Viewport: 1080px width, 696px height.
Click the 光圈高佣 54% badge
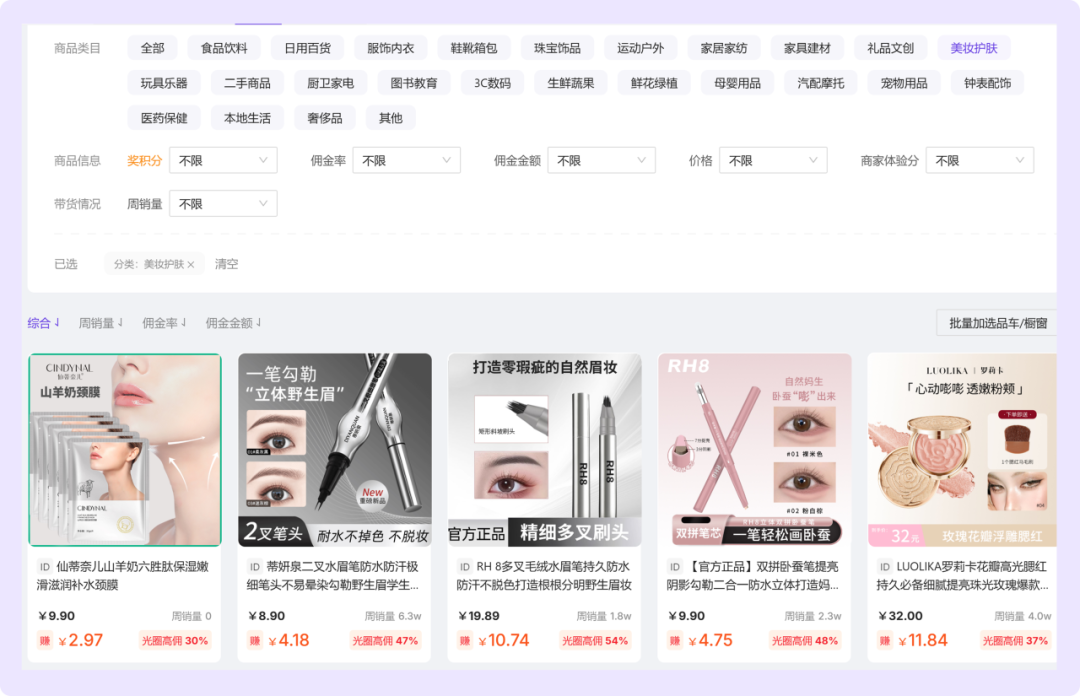click(595, 641)
